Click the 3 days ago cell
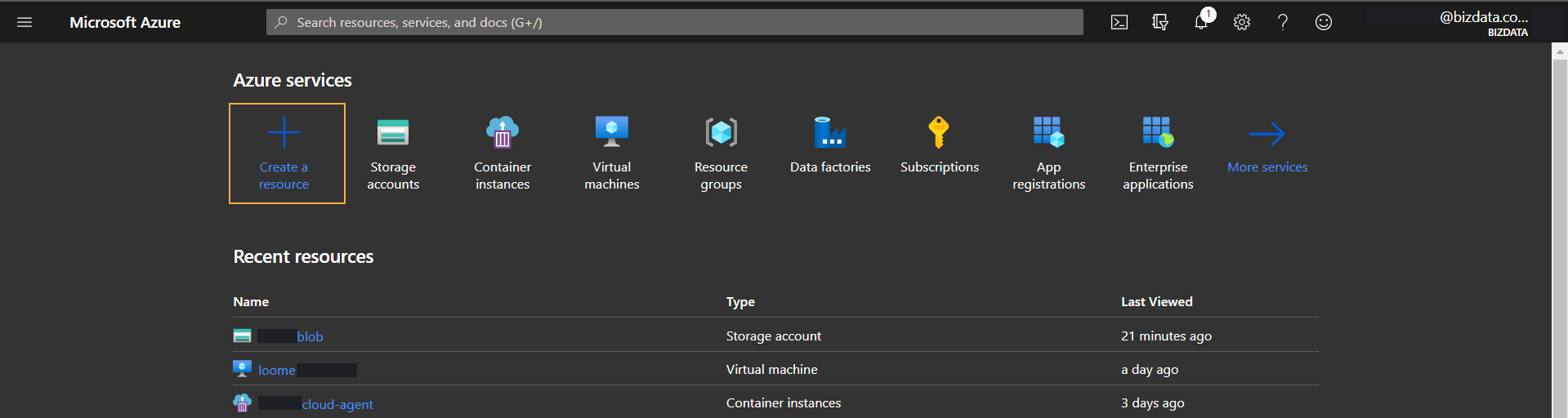This screenshot has width=1568, height=418. (x=1152, y=402)
